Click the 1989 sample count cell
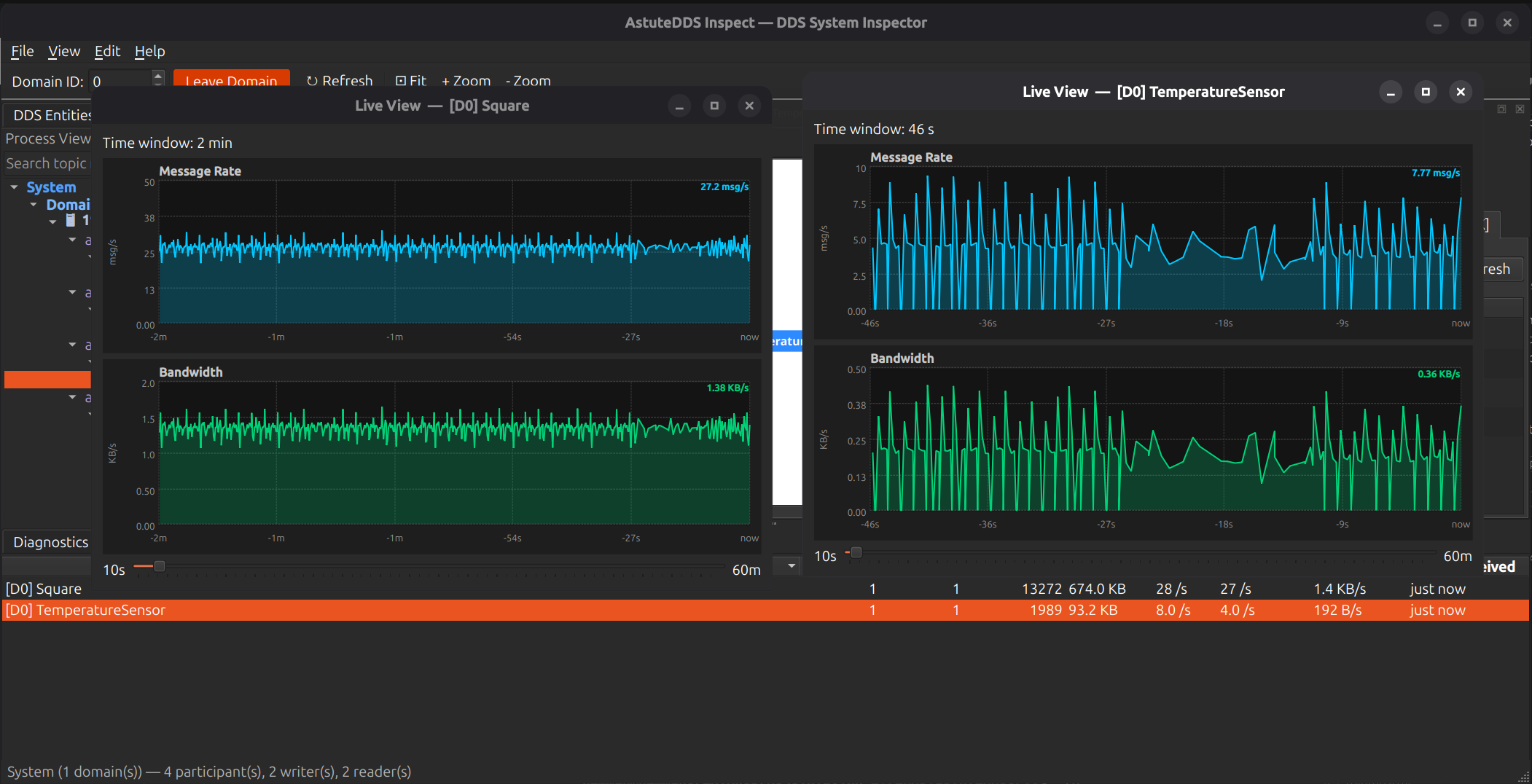This screenshot has width=1532, height=784. [x=1045, y=610]
